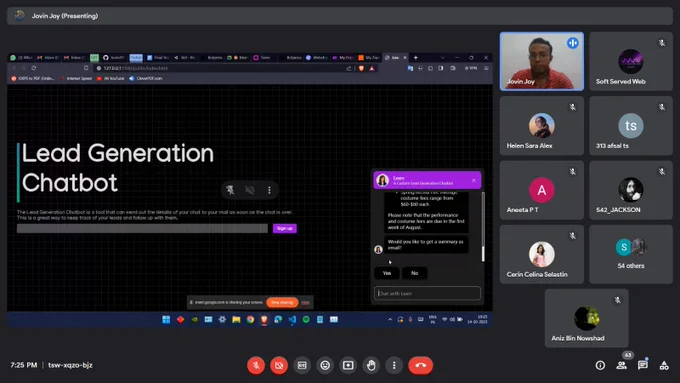Select Jovin Joy's video tile
This screenshot has height=383, width=680.
click(x=542, y=61)
